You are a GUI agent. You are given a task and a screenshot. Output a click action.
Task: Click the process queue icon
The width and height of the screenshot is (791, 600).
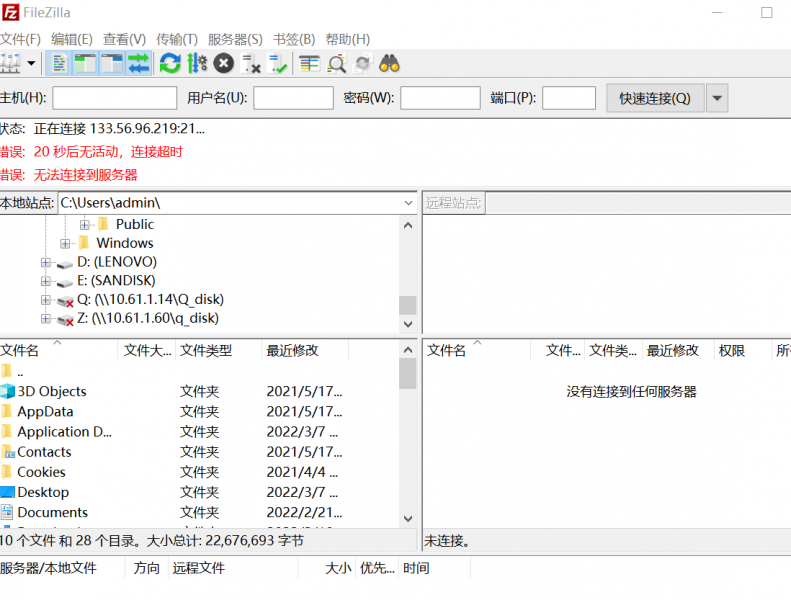coord(197,64)
